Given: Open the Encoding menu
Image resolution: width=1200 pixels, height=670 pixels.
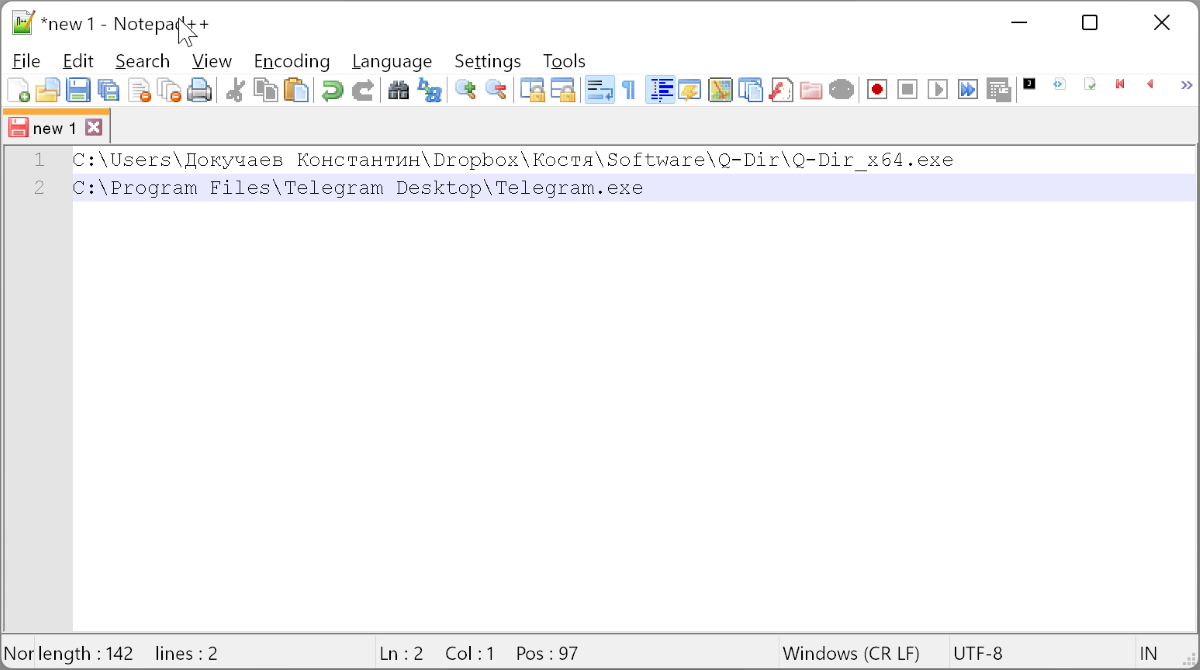Looking at the screenshot, I should click(292, 61).
